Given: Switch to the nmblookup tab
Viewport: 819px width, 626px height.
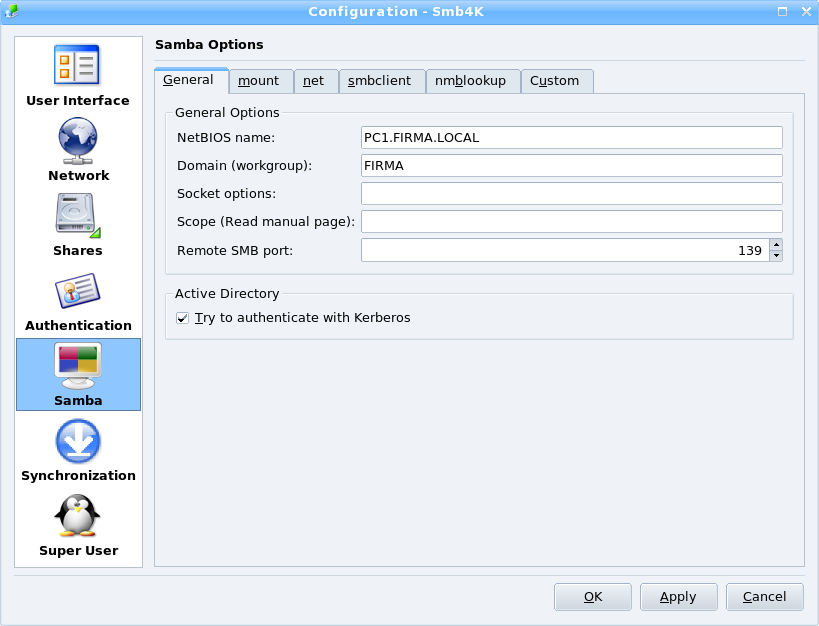Looking at the screenshot, I should (x=473, y=81).
